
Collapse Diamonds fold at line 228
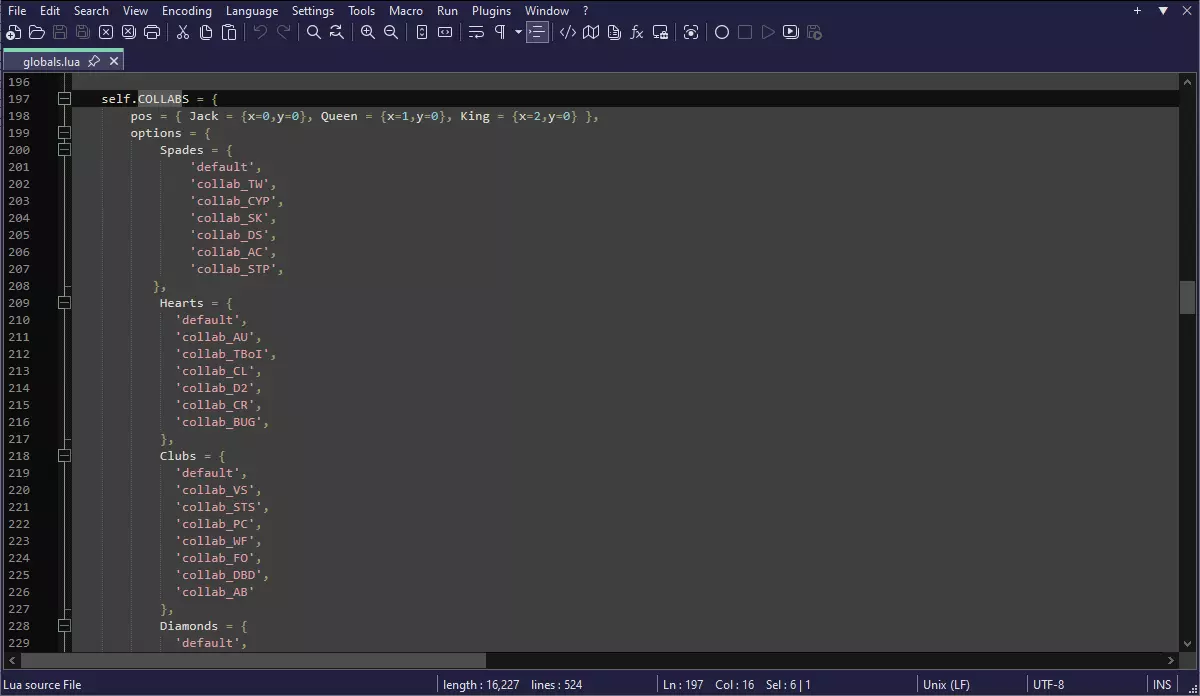64,626
